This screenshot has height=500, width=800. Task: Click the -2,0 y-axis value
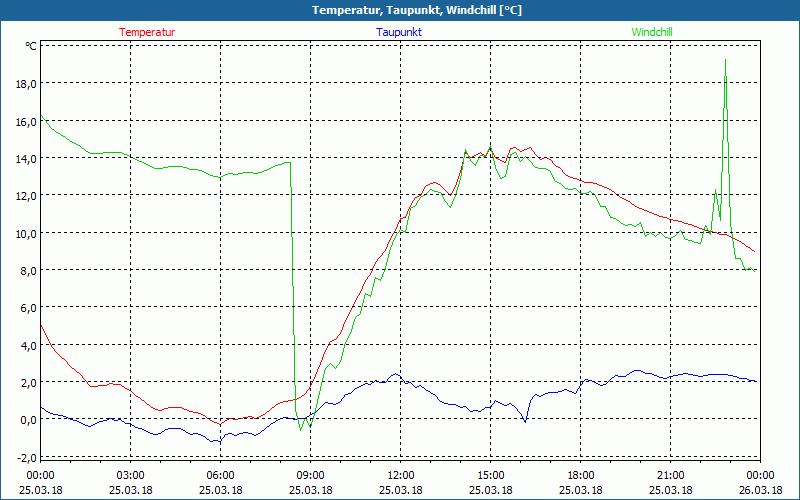pos(27,458)
